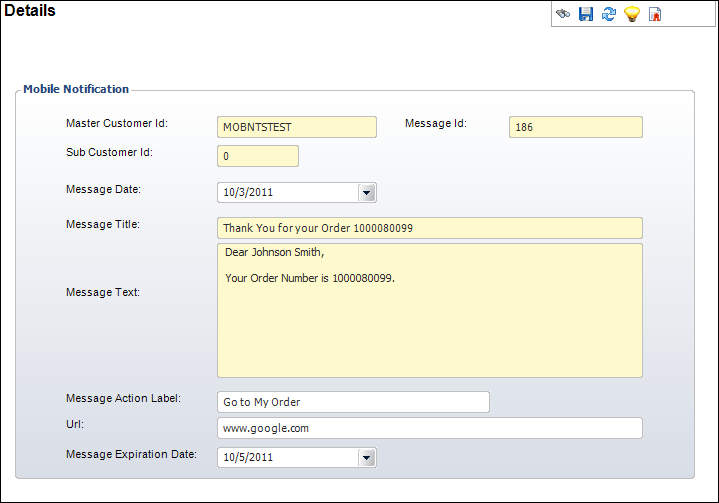Expand the Message Expiration Date dropdown arrow
Viewport: 719px width, 503px height.
click(x=366, y=458)
